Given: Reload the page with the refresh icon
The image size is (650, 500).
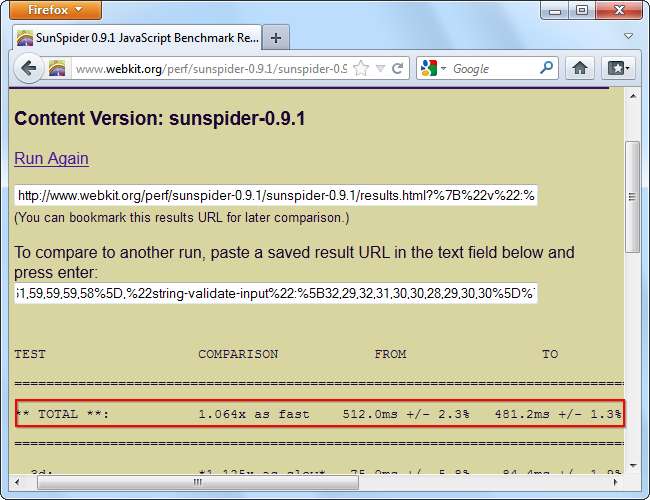Looking at the screenshot, I should pyautogui.click(x=398, y=68).
